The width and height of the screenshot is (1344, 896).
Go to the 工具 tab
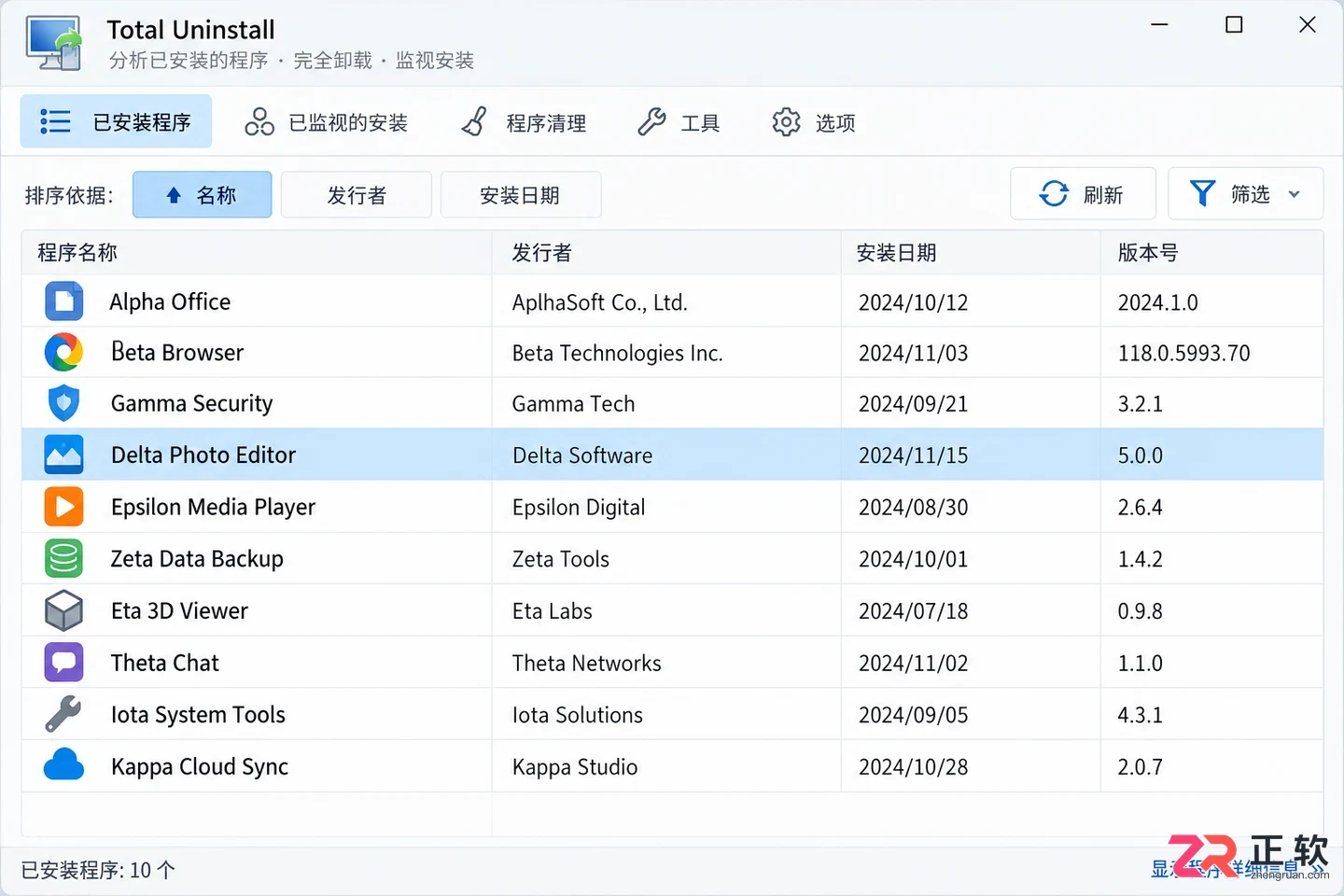(x=678, y=122)
